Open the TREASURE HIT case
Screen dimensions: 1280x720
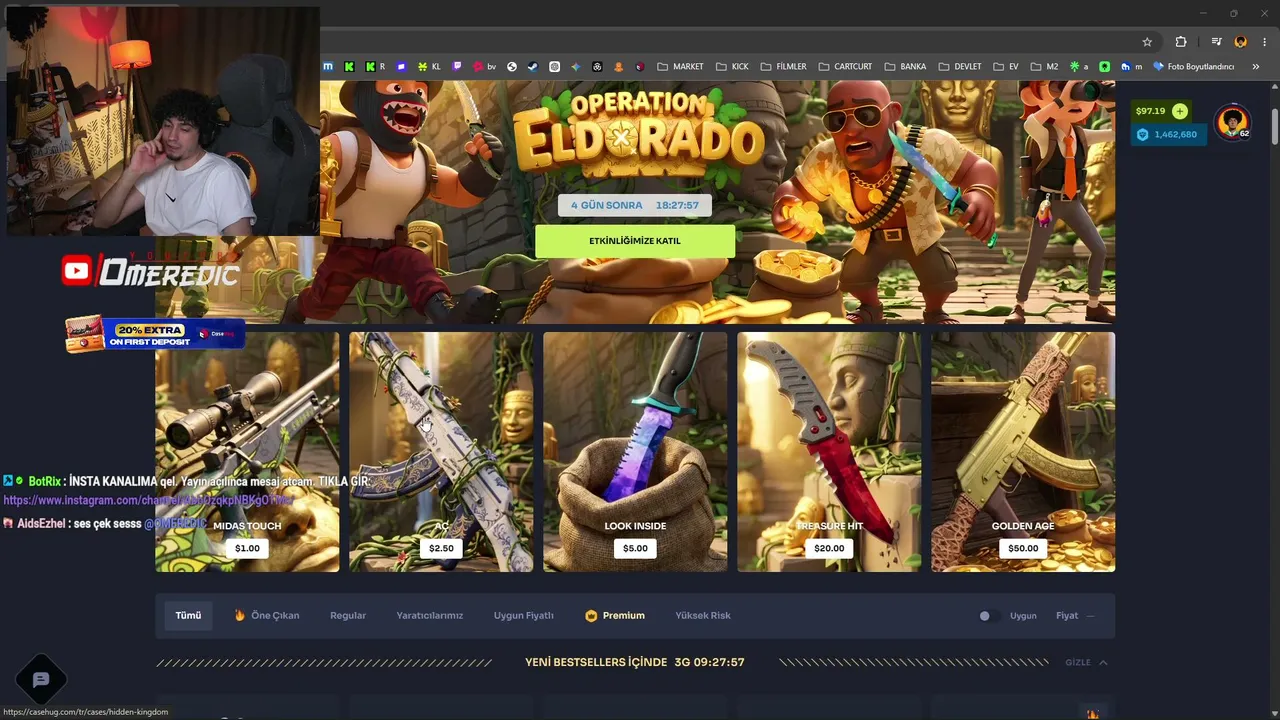pyautogui.click(x=829, y=452)
